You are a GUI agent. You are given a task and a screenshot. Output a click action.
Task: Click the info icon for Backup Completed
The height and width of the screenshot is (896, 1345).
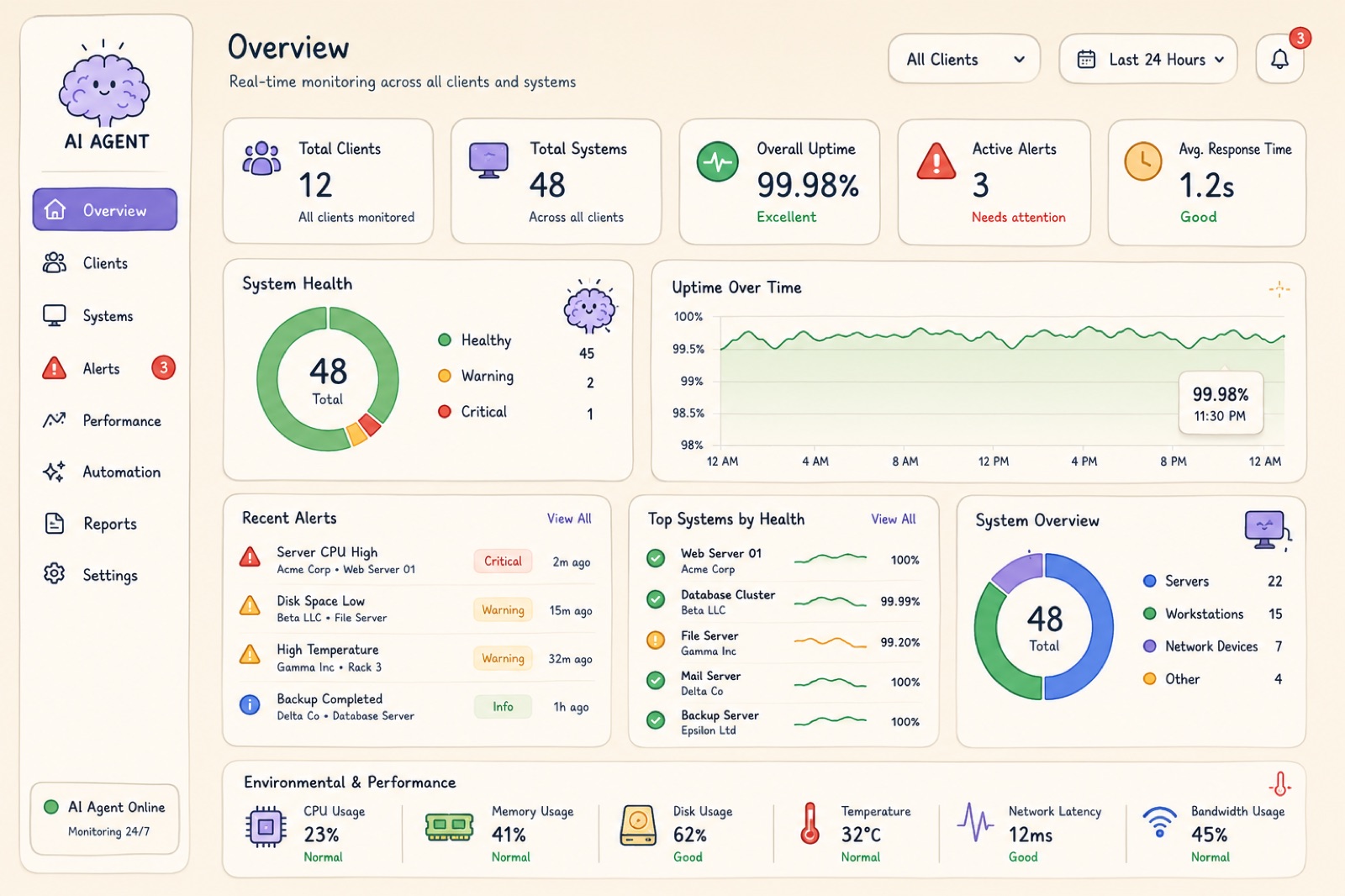click(250, 704)
